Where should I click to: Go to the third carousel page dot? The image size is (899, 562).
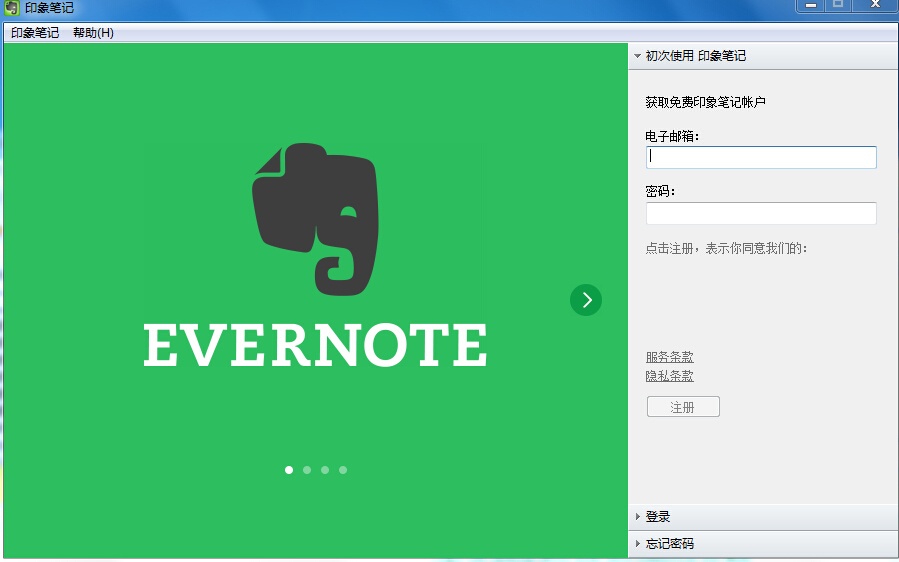325,469
